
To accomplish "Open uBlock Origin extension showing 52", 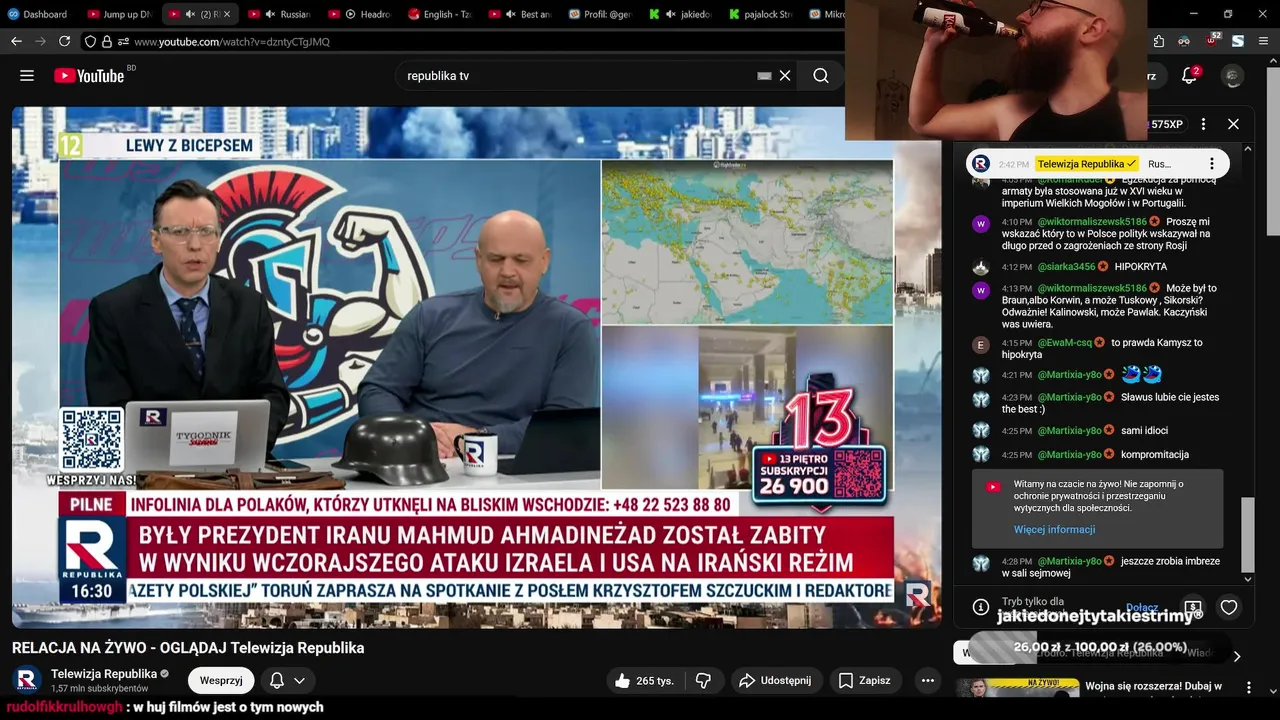I will tap(1212, 40).
